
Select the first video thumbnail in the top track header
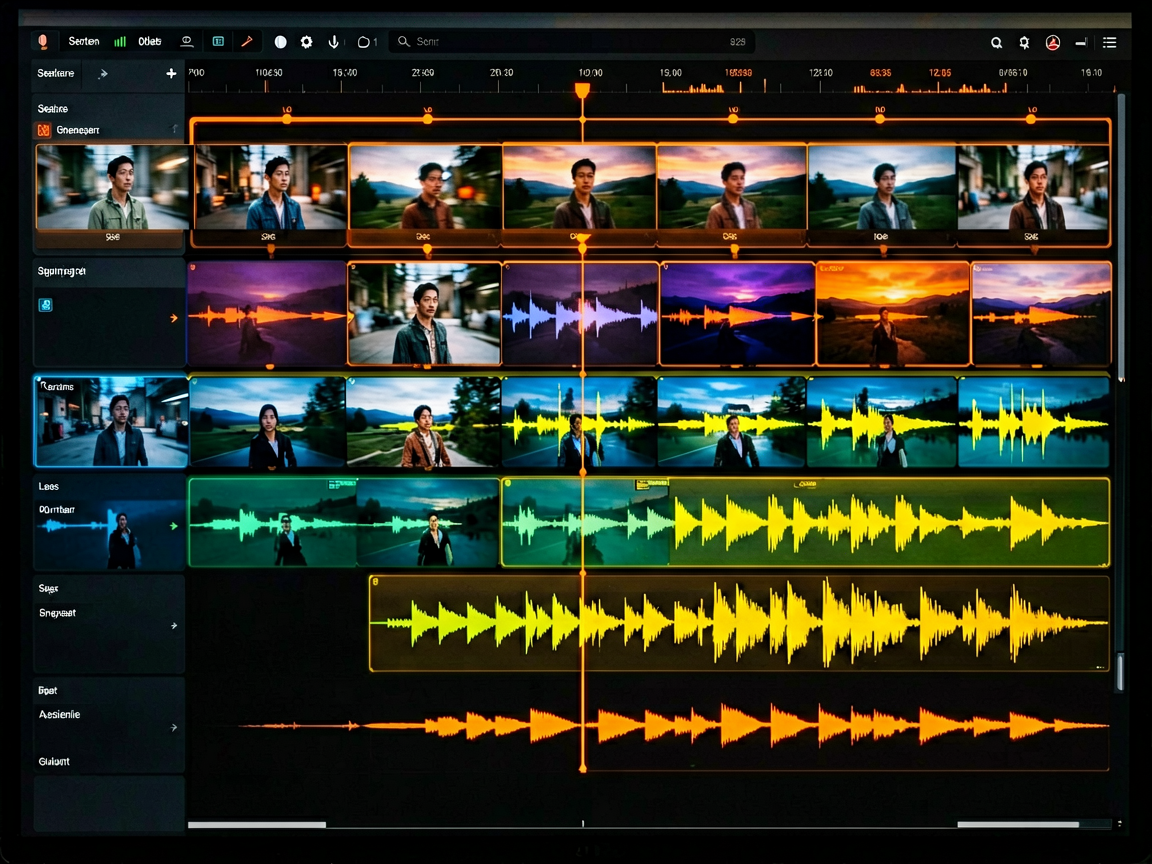[112, 187]
